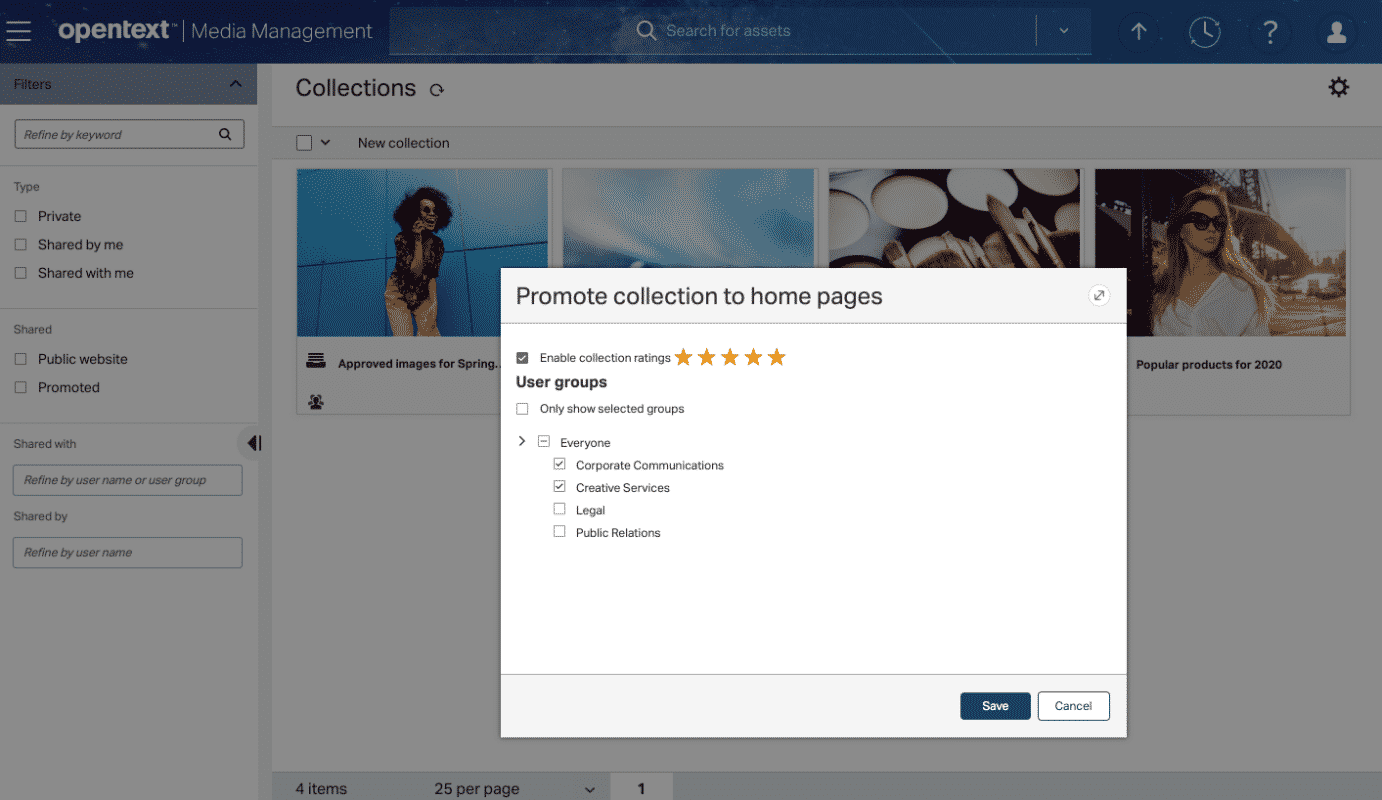Collapse the Shared with filter panel arrow
The height and width of the screenshot is (800, 1382).
coord(253,442)
